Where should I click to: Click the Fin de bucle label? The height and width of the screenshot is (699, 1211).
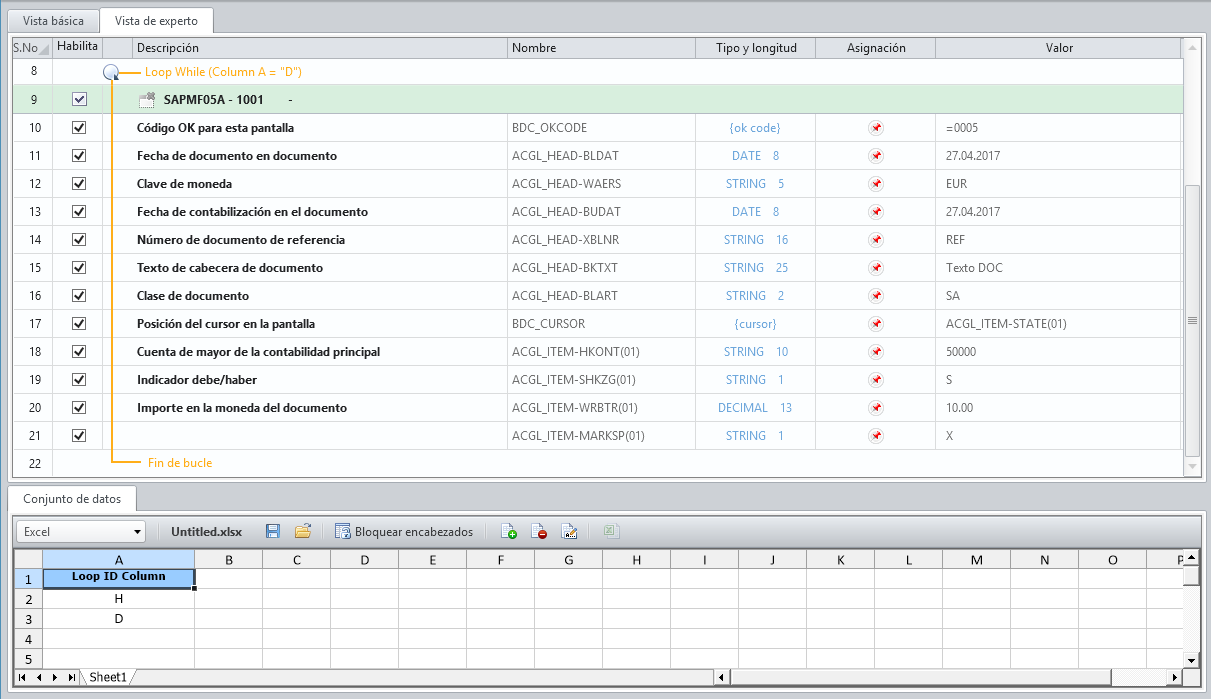point(180,463)
